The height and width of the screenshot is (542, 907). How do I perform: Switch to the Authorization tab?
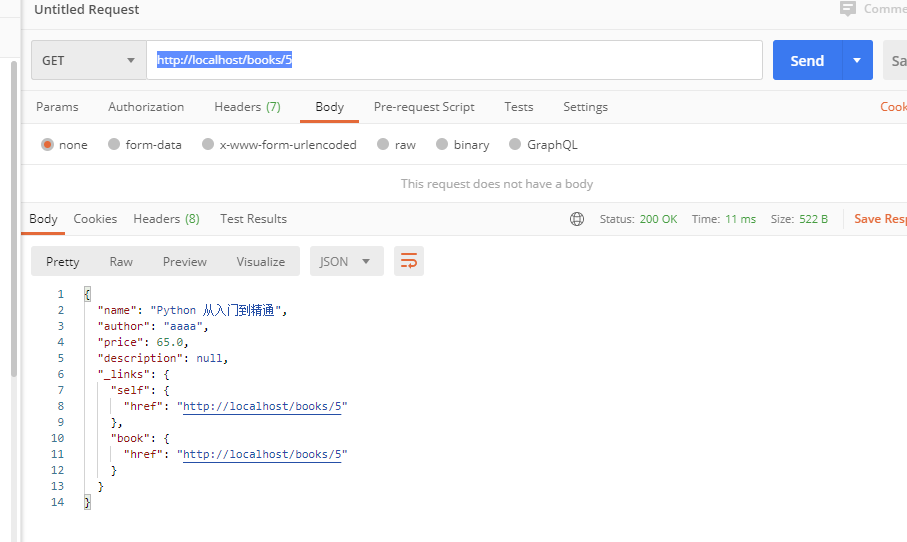pyautogui.click(x=146, y=107)
